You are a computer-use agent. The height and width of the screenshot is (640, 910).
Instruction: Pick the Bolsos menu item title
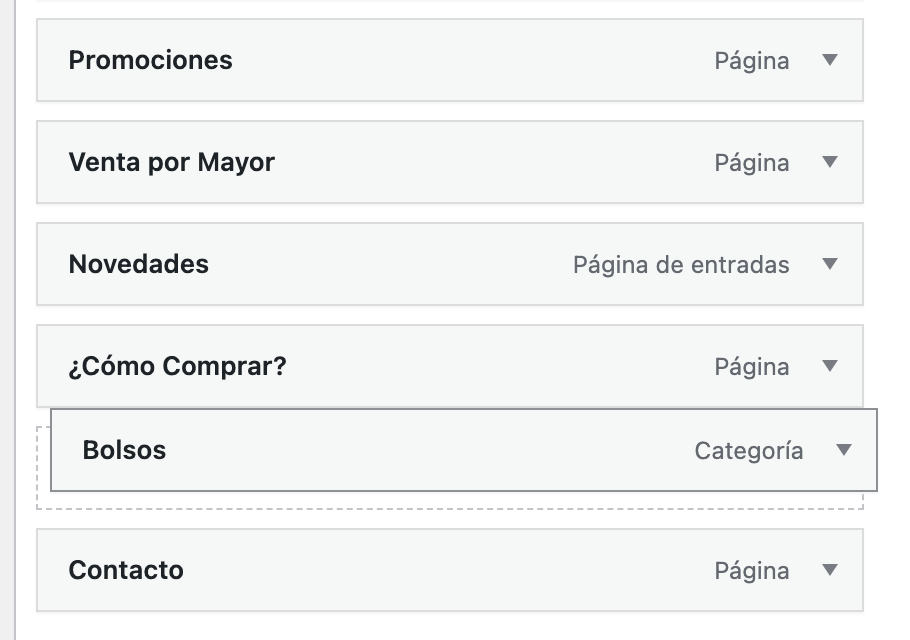click(124, 450)
